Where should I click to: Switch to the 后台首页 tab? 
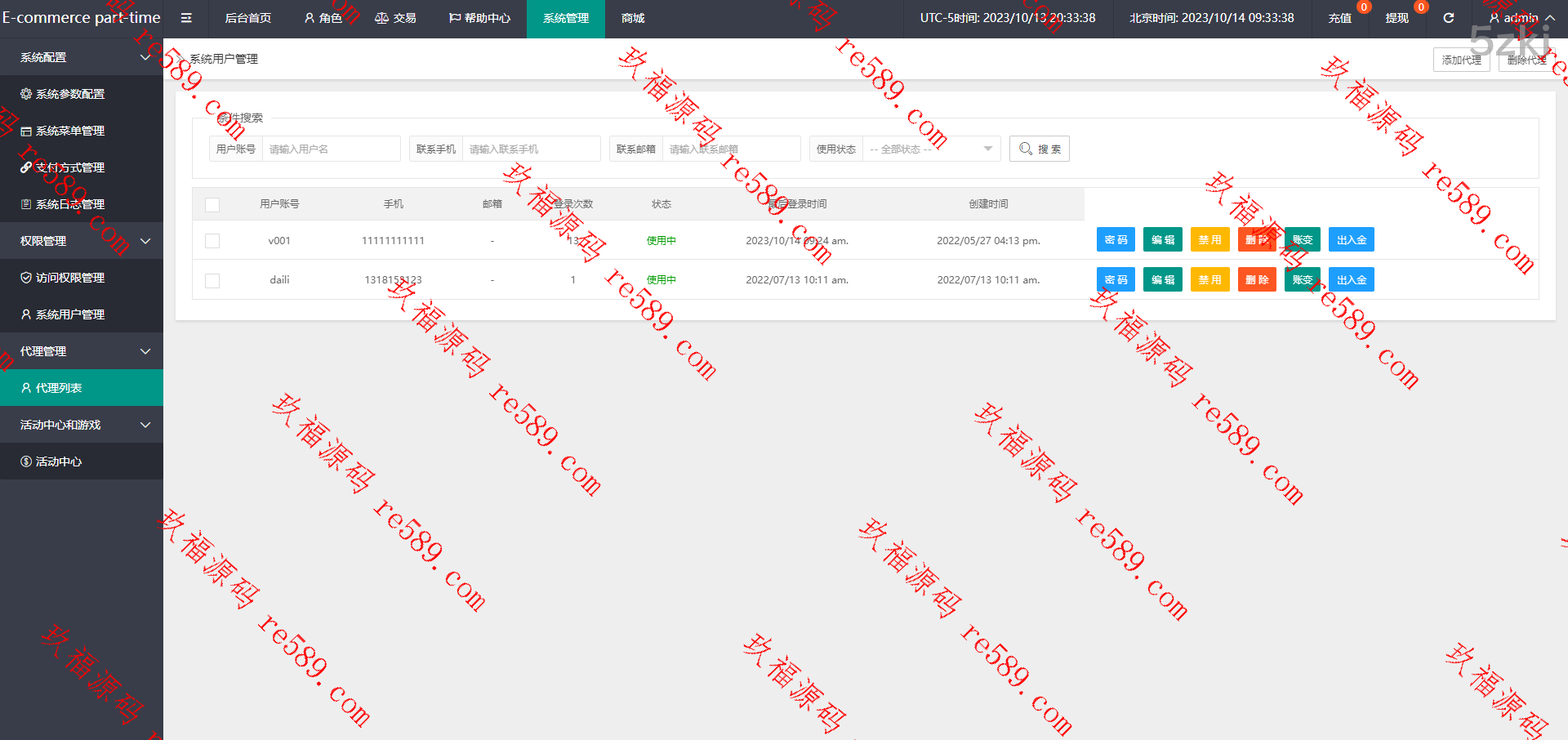[x=248, y=18]
